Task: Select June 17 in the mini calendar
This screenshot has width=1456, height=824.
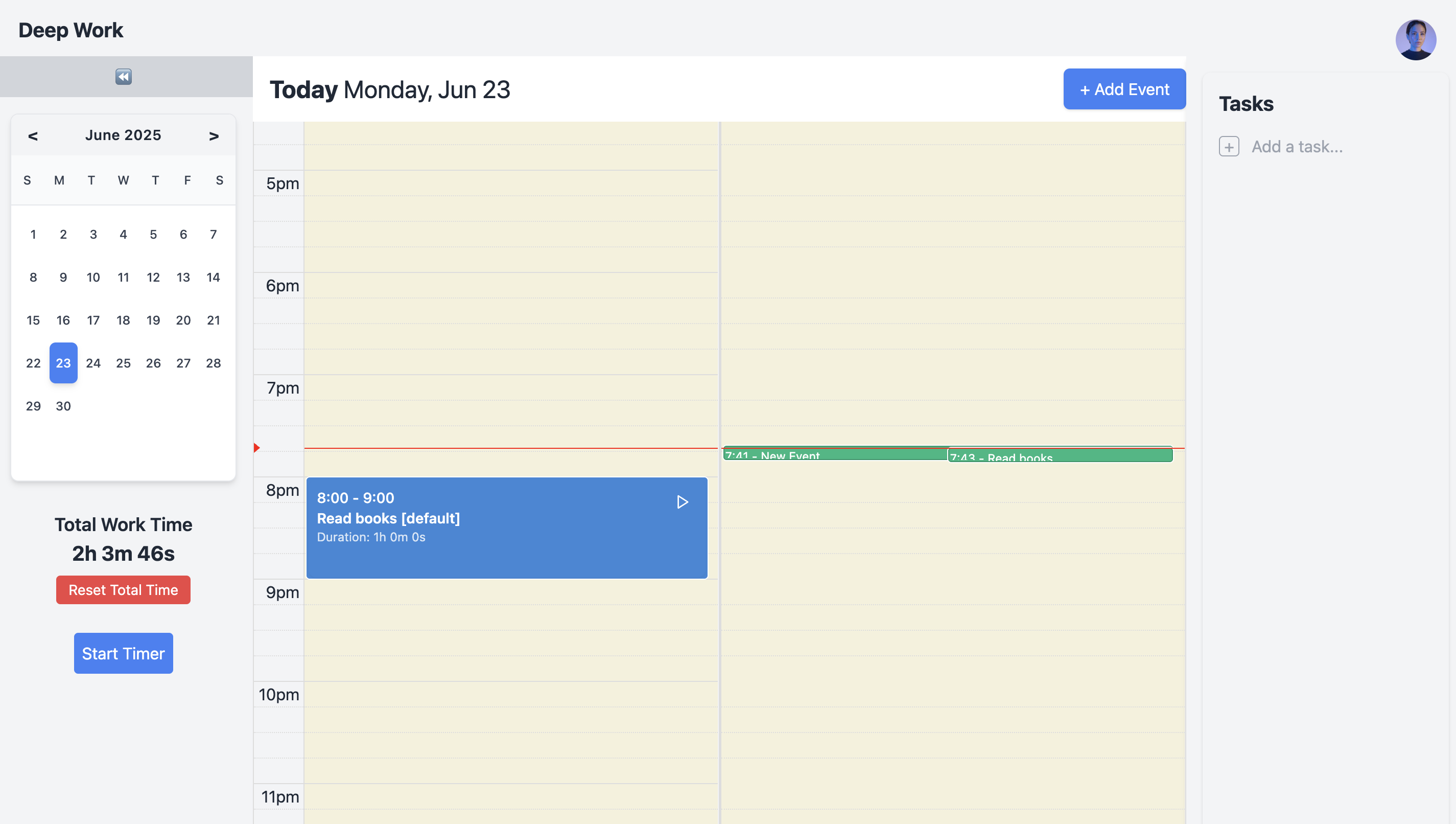Action: [93, 321]
